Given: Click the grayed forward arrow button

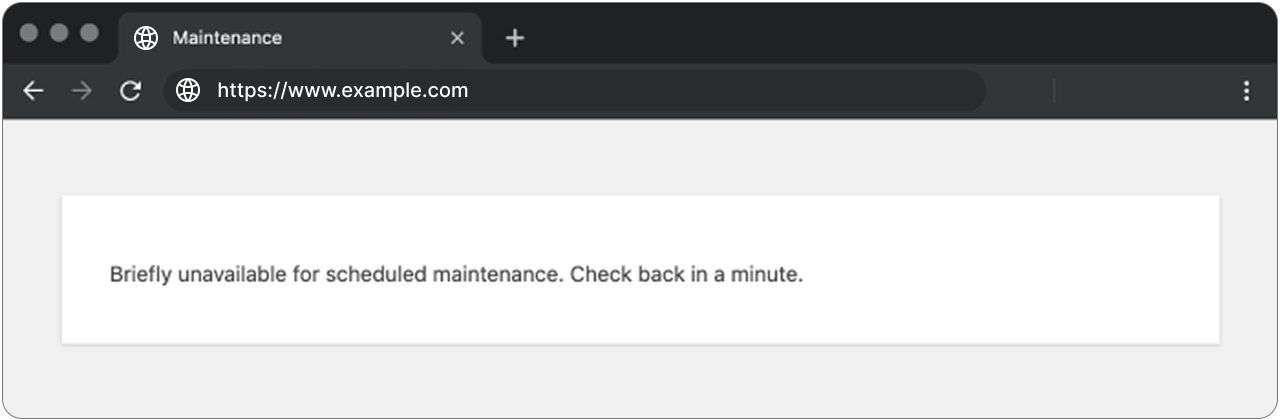Looking at the screenshot, I should coord(82,91).
